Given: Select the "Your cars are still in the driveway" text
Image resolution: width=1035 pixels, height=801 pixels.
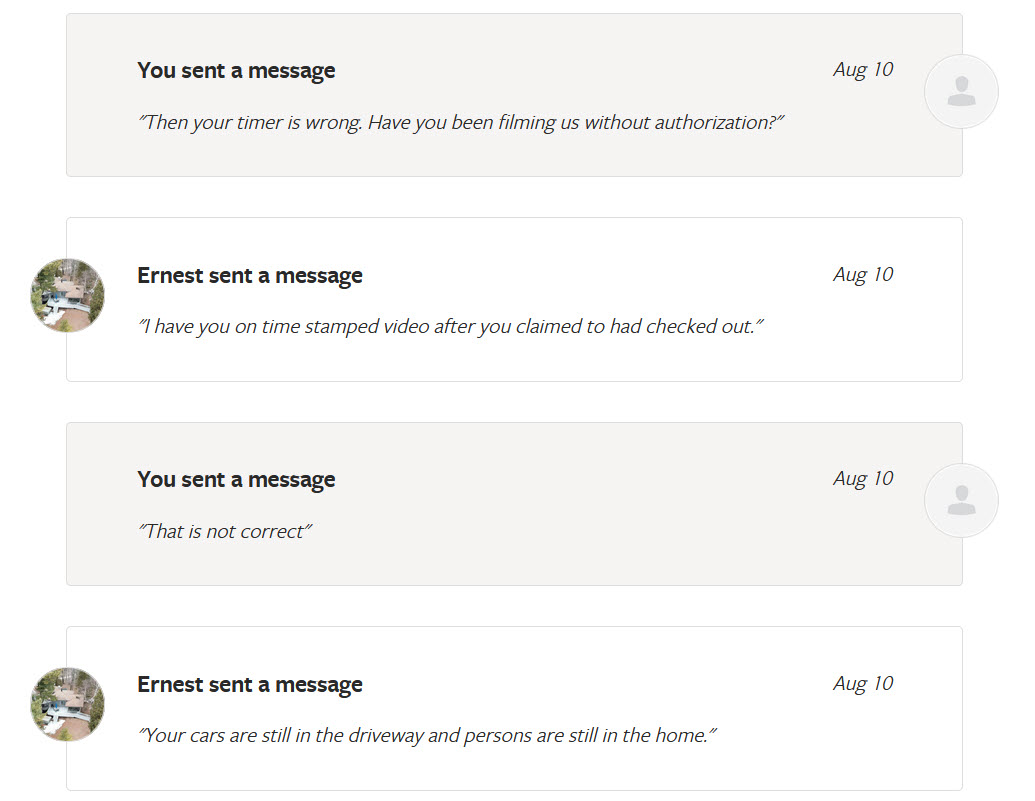Looking at the screenshot, I should click(428, 736).
